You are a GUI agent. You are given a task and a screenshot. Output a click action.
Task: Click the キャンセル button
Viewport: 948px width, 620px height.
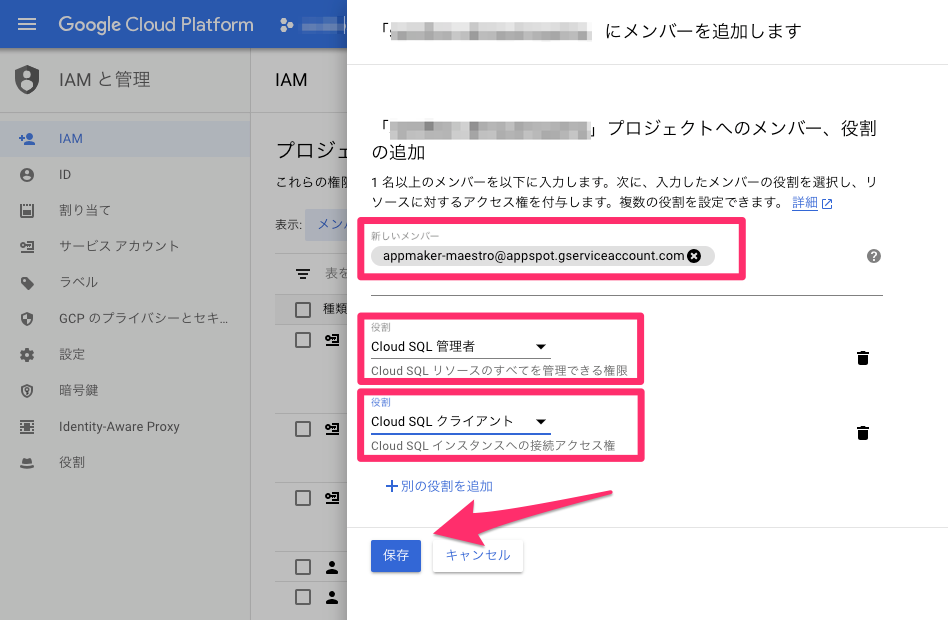(478, 555)
